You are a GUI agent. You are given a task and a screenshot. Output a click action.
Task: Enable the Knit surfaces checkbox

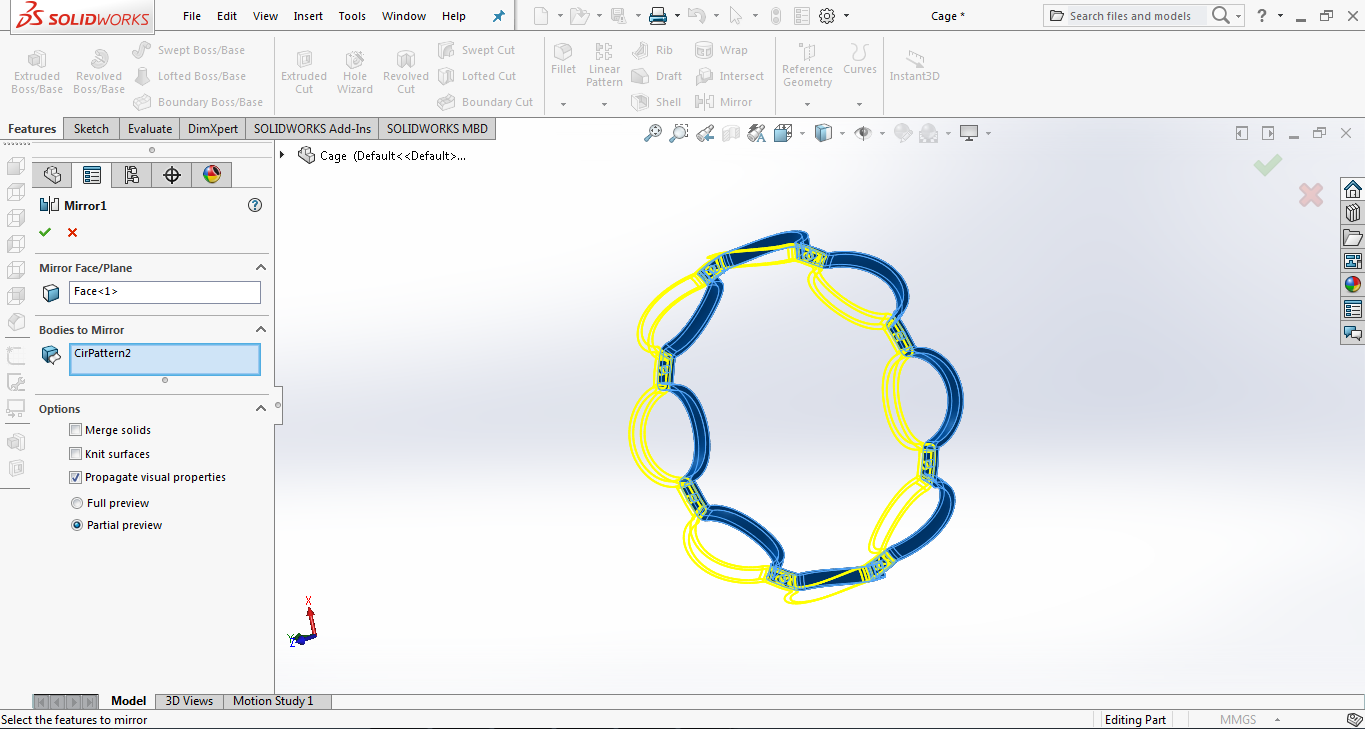click(76, 454)
